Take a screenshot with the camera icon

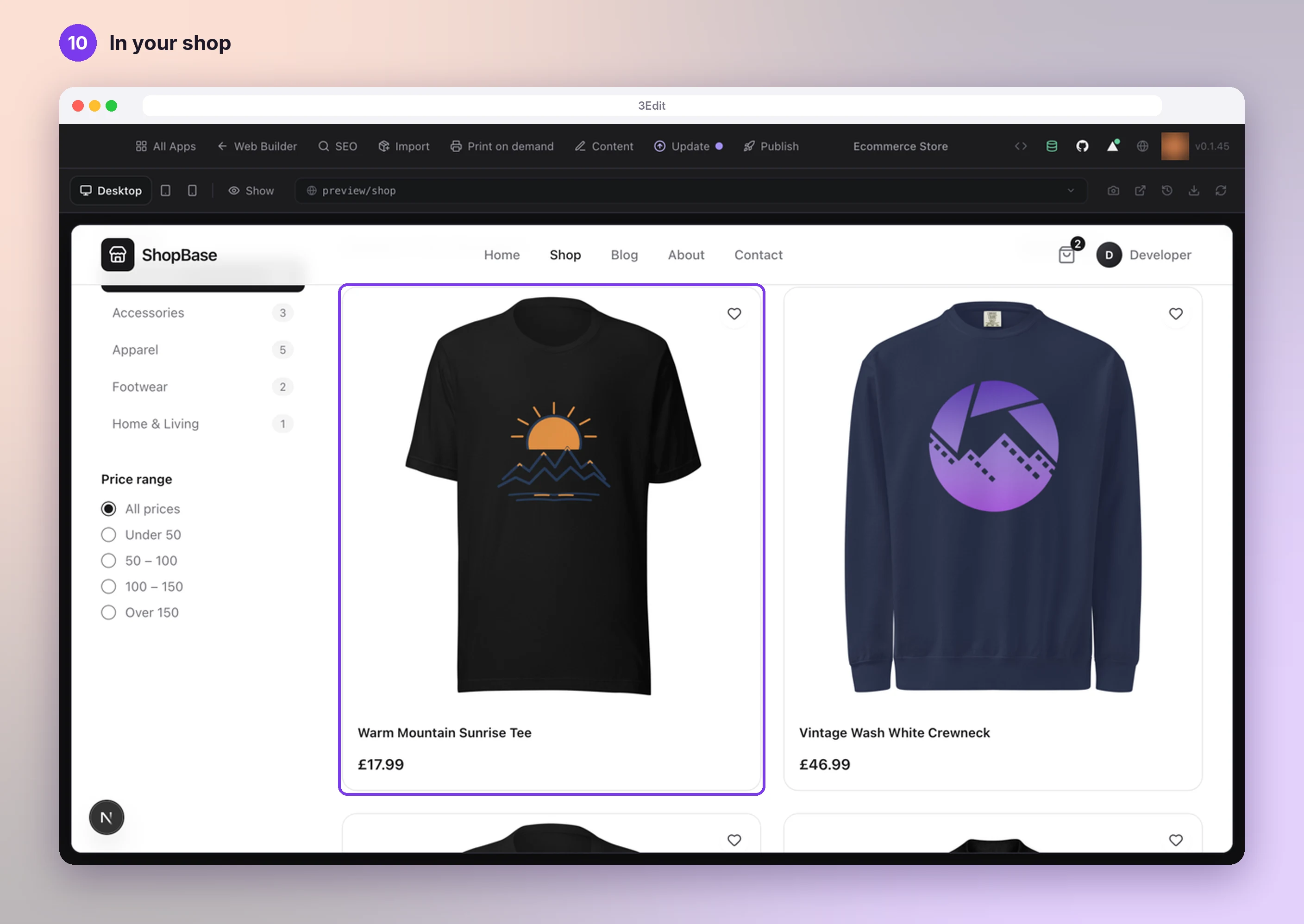[1113, 191]
